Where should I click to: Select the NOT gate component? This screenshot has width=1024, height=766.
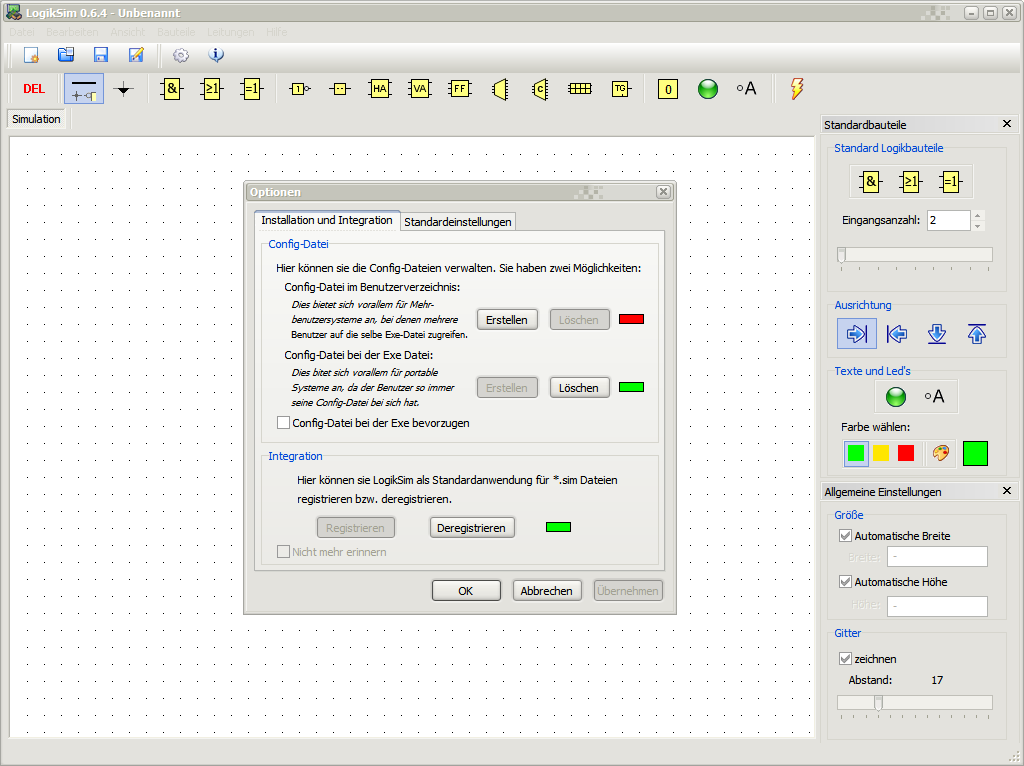pyautogui.click(x=300, y=89)
